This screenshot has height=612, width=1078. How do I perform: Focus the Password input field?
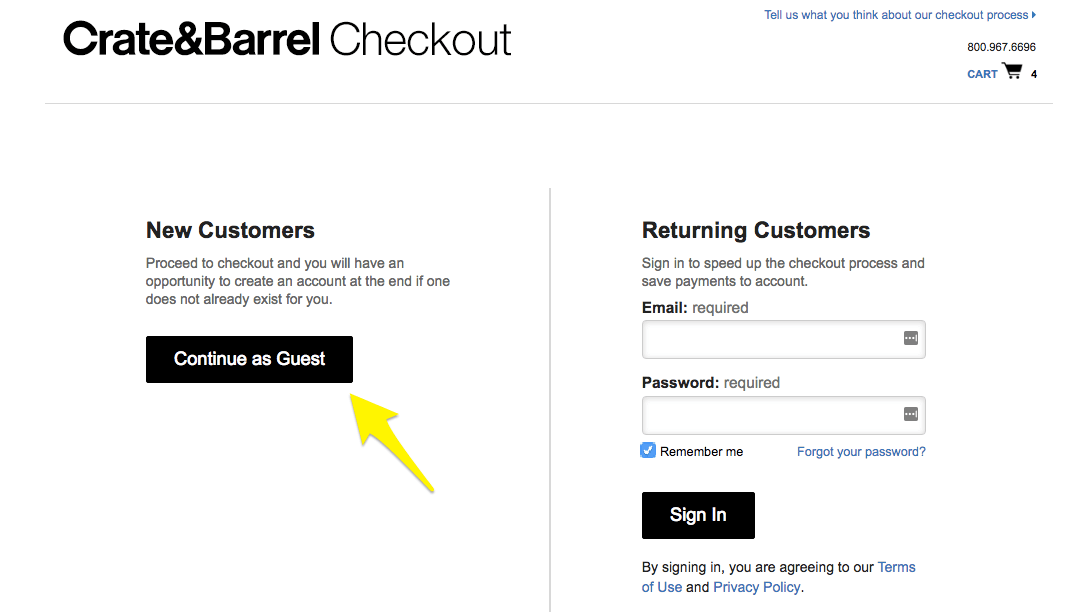click(783, 415)
